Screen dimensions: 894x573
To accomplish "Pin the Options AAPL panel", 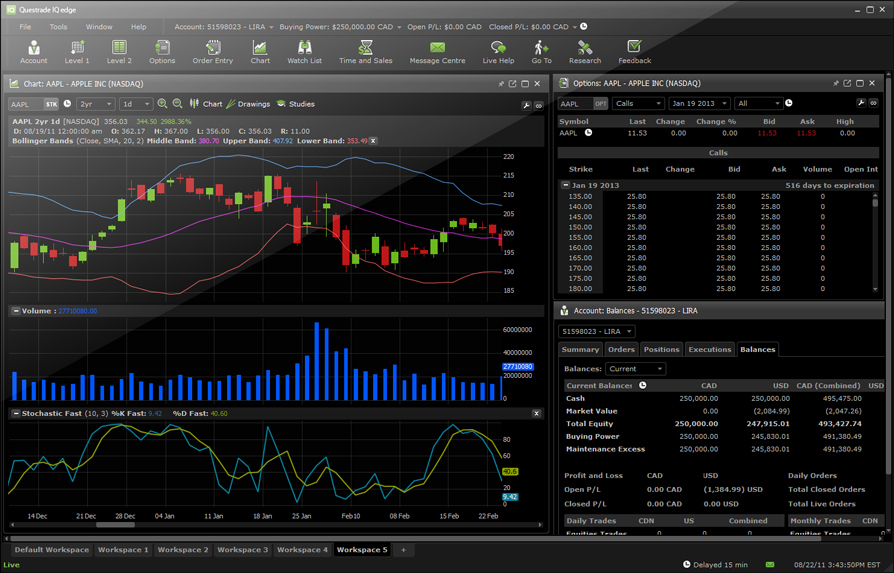I will (835, 83).
